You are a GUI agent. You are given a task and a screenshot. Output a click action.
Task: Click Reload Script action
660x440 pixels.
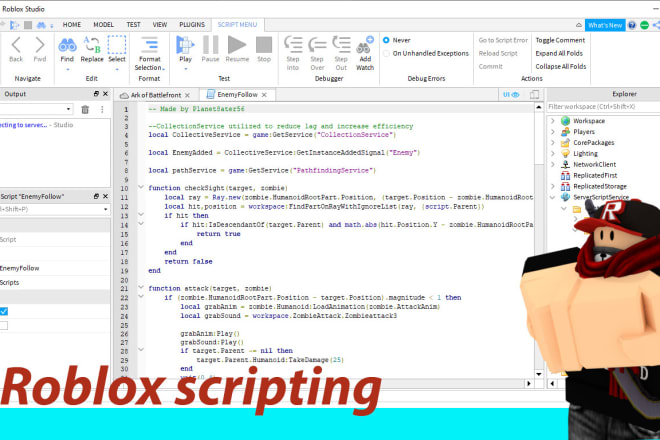(x=498, y=53)
